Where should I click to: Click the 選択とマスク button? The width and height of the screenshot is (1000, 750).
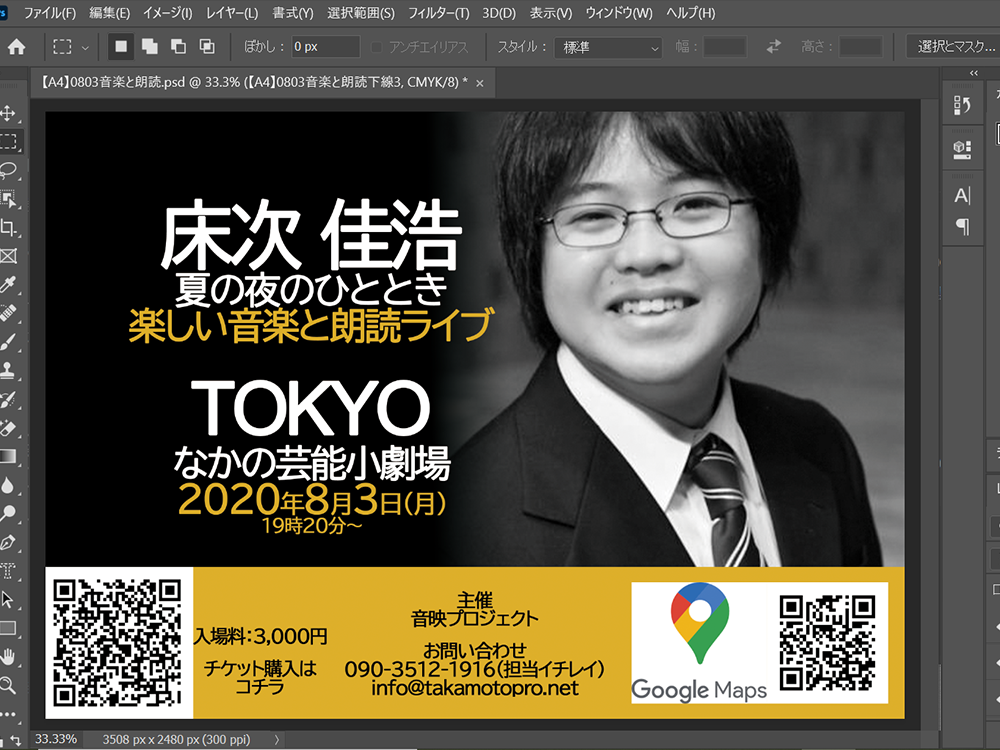(955, 47)
